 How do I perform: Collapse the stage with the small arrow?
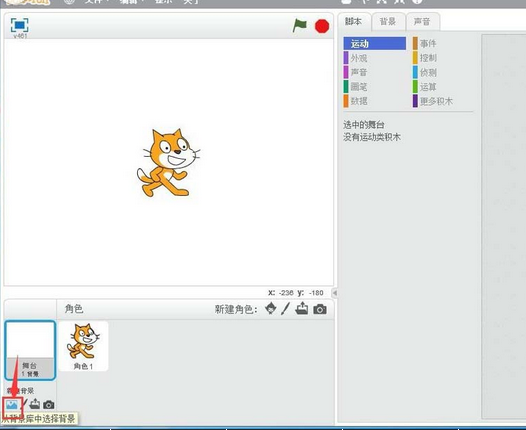click(x=334, y=293)
